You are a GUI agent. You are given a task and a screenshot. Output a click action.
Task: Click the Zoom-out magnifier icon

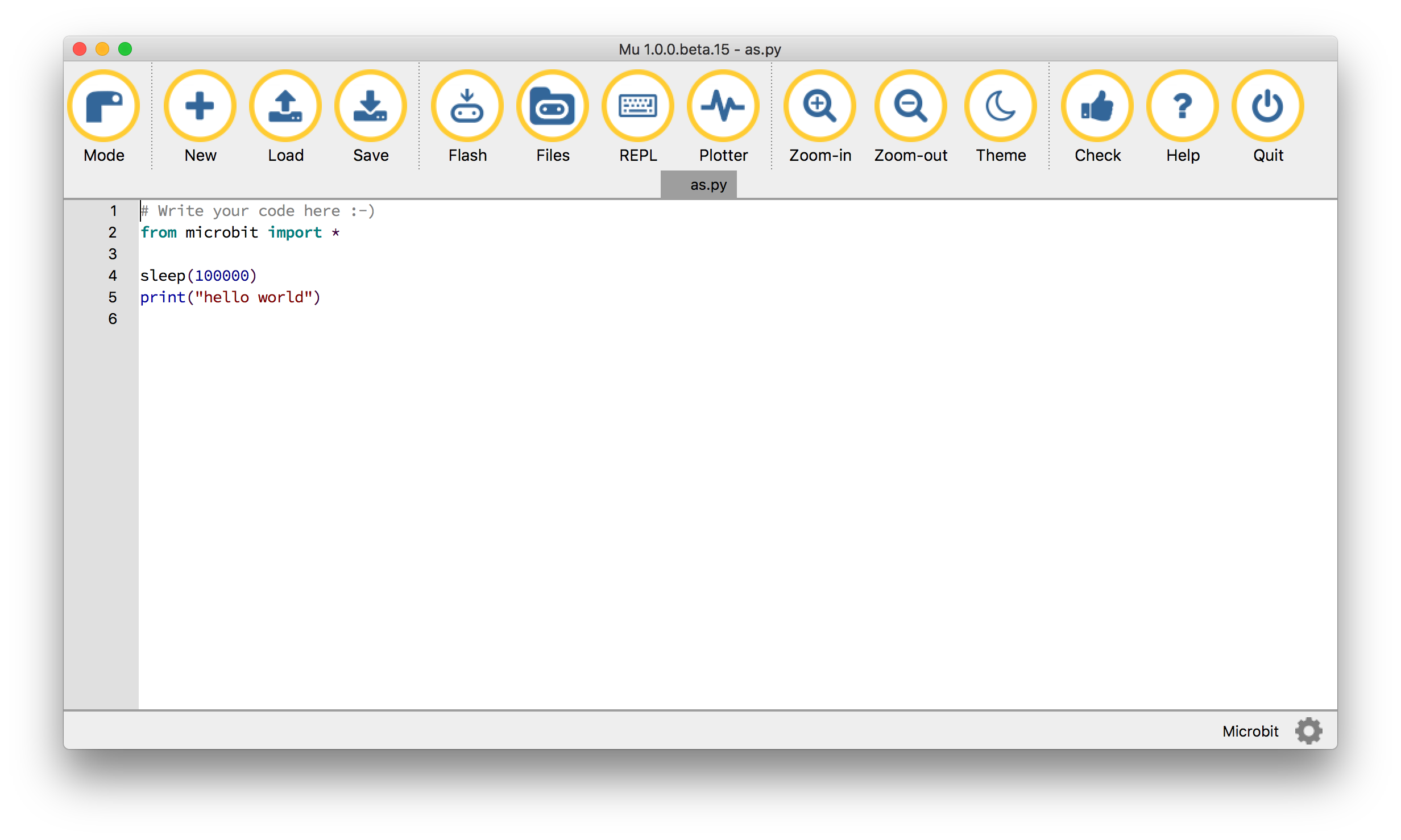coord(910,106)
